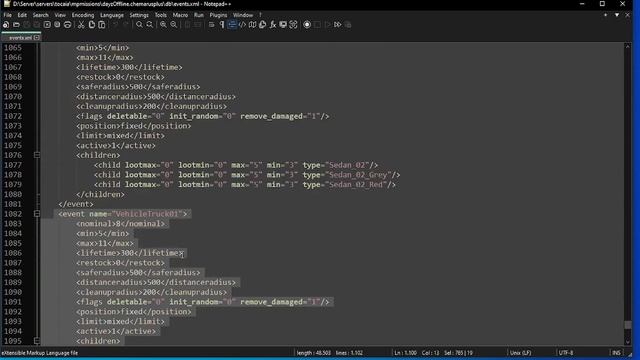The width and height of the screenshot is (640, 360).
Task: Open the Plugins menu
Action: point(218,15)
